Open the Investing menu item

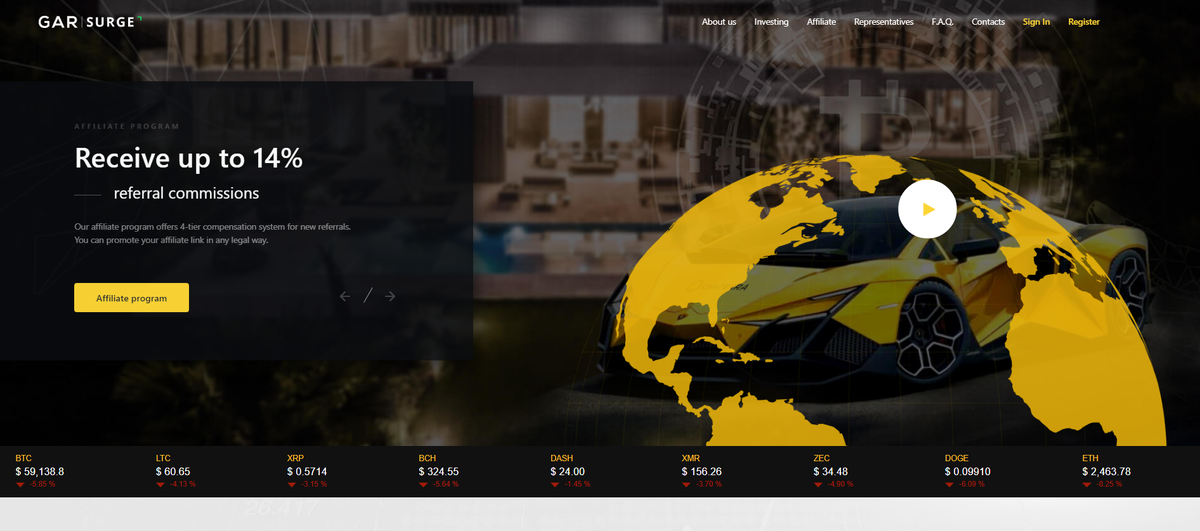click(771, 22)
